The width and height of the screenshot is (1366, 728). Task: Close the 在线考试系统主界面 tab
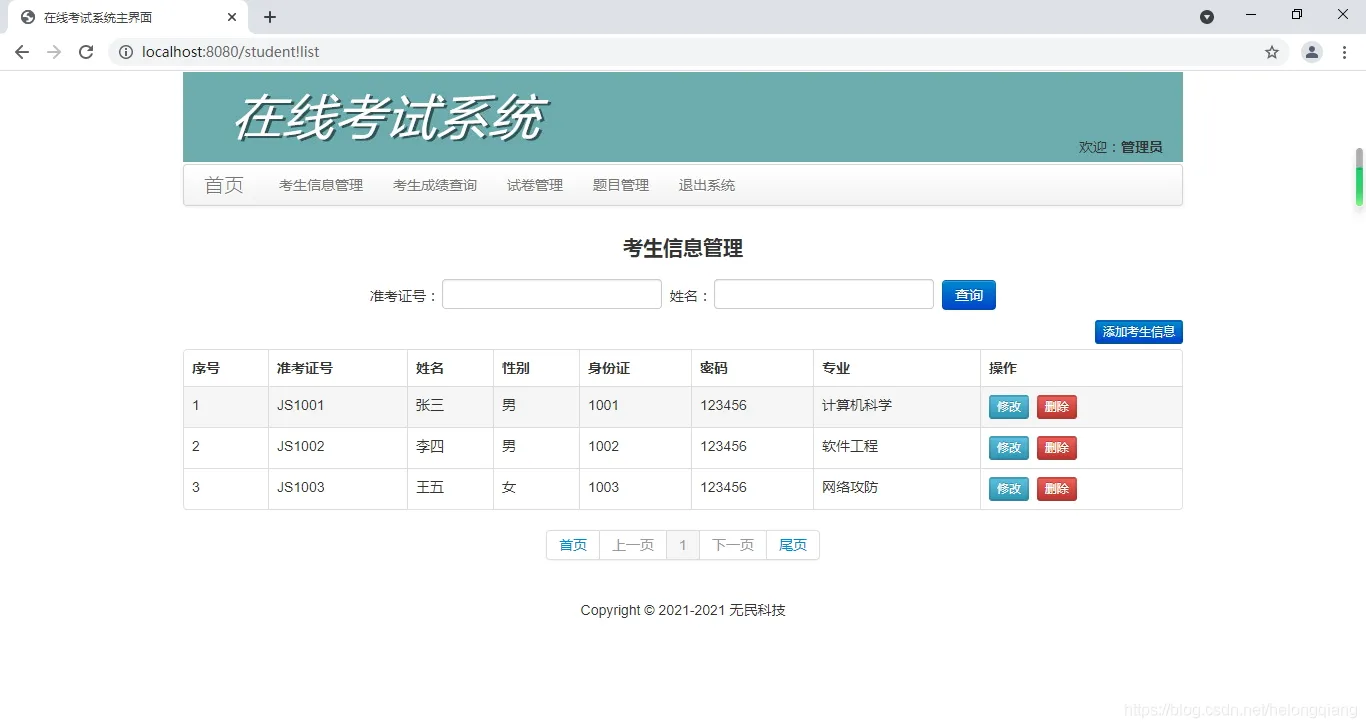point(232,17)
